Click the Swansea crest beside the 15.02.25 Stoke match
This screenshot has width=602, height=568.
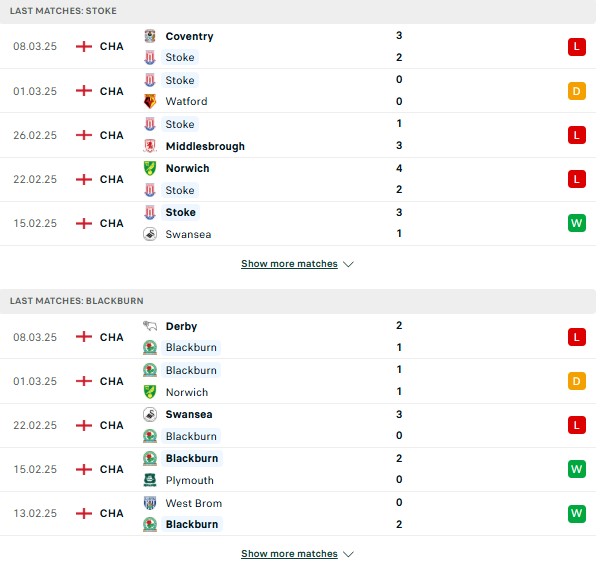click(x=150, y=234)
